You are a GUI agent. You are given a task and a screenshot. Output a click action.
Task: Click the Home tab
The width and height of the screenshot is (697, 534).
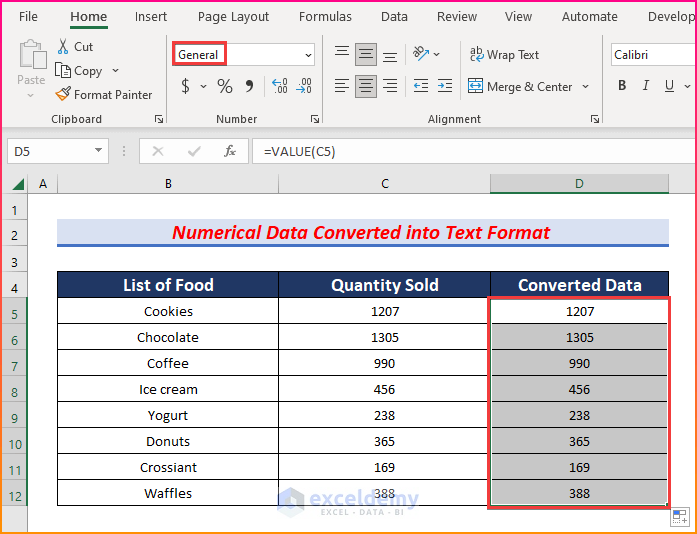[88, 16]
